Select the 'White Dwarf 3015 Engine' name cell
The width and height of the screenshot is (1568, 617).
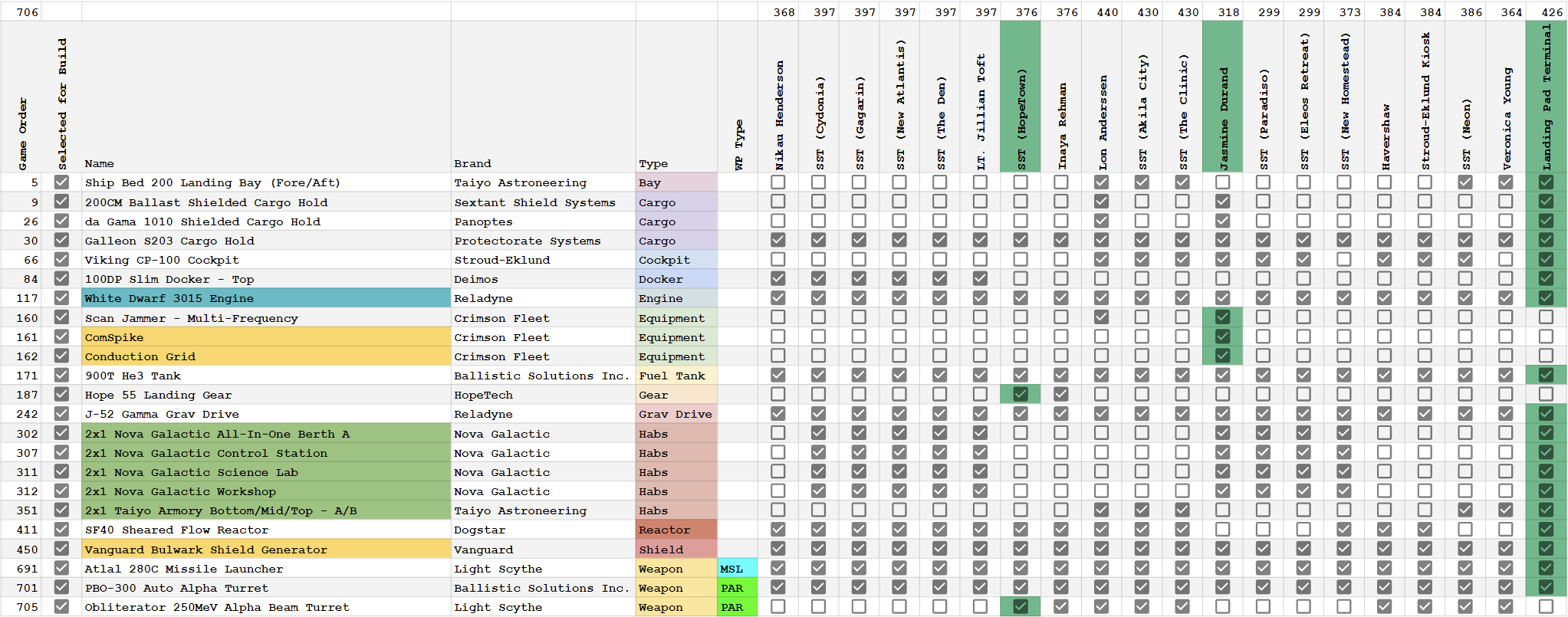click(267, 298)
